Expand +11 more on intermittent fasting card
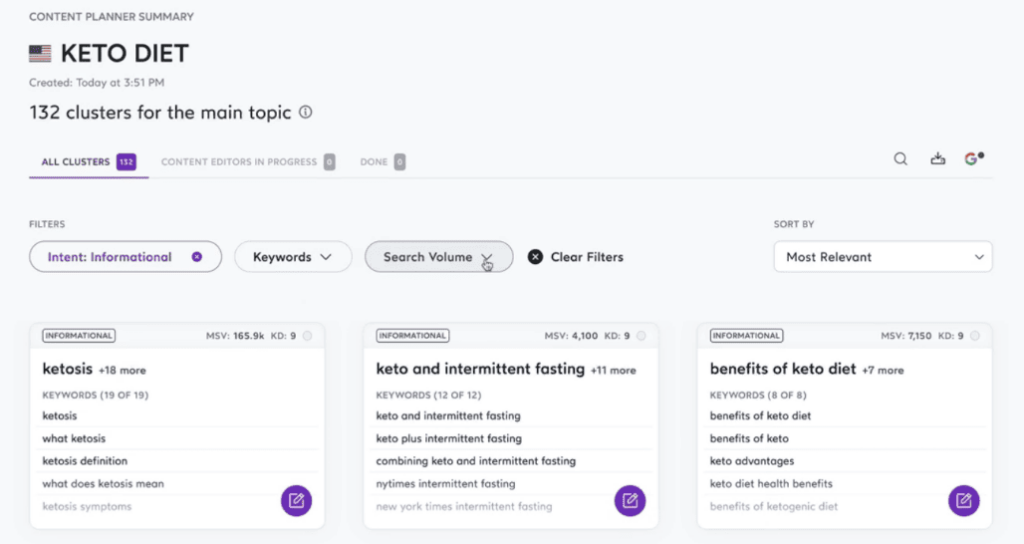Image resolution: width=1024 pixels, height=544 pixels. click(x=613, y=370)
